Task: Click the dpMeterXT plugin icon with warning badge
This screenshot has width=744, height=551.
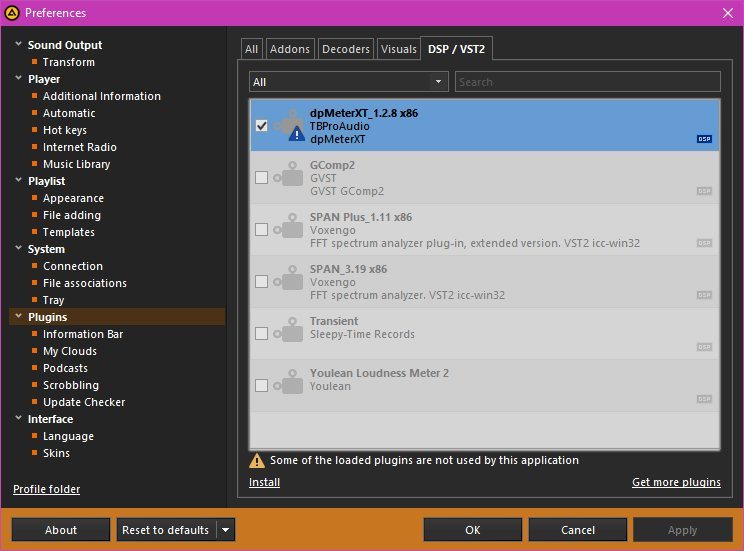Action: [x=290, y=125]
